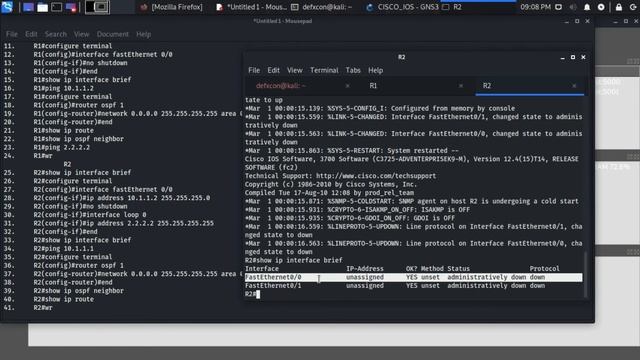The height and width of the screenshot is (360, 640).
Task: Click line 21 'R1#show ip route'
Action: [63, 131]
